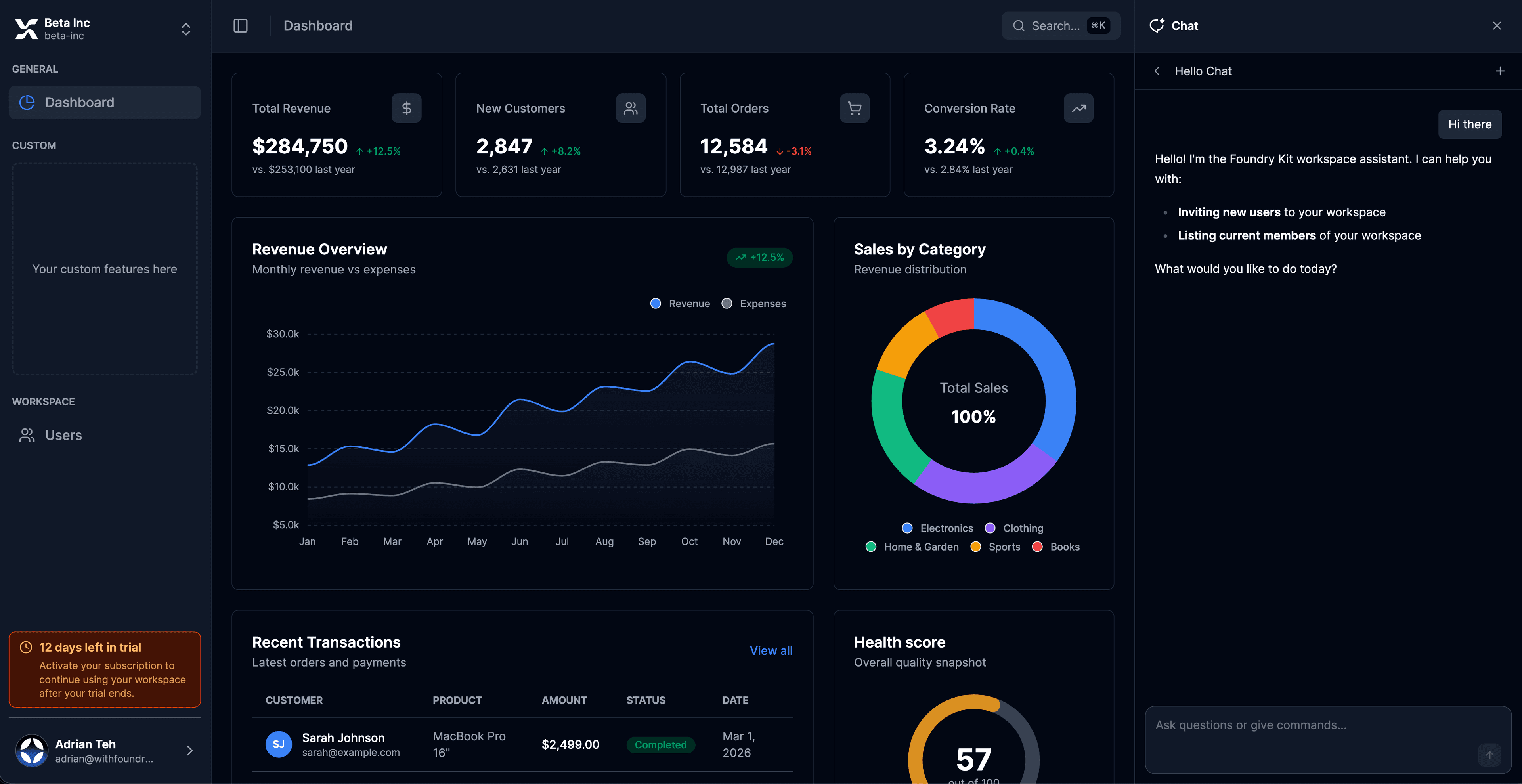Go back using the chat arrow

pos(1157,71)
